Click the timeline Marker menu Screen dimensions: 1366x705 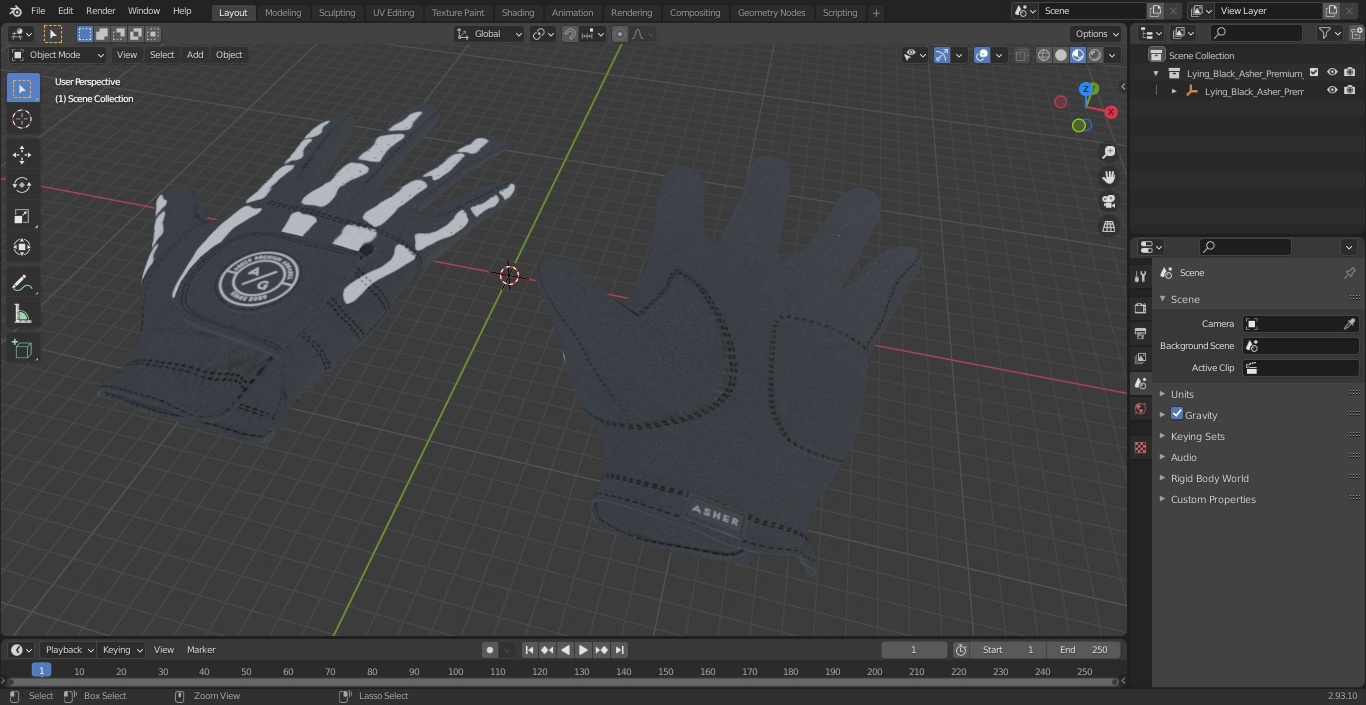coord(201,650)
